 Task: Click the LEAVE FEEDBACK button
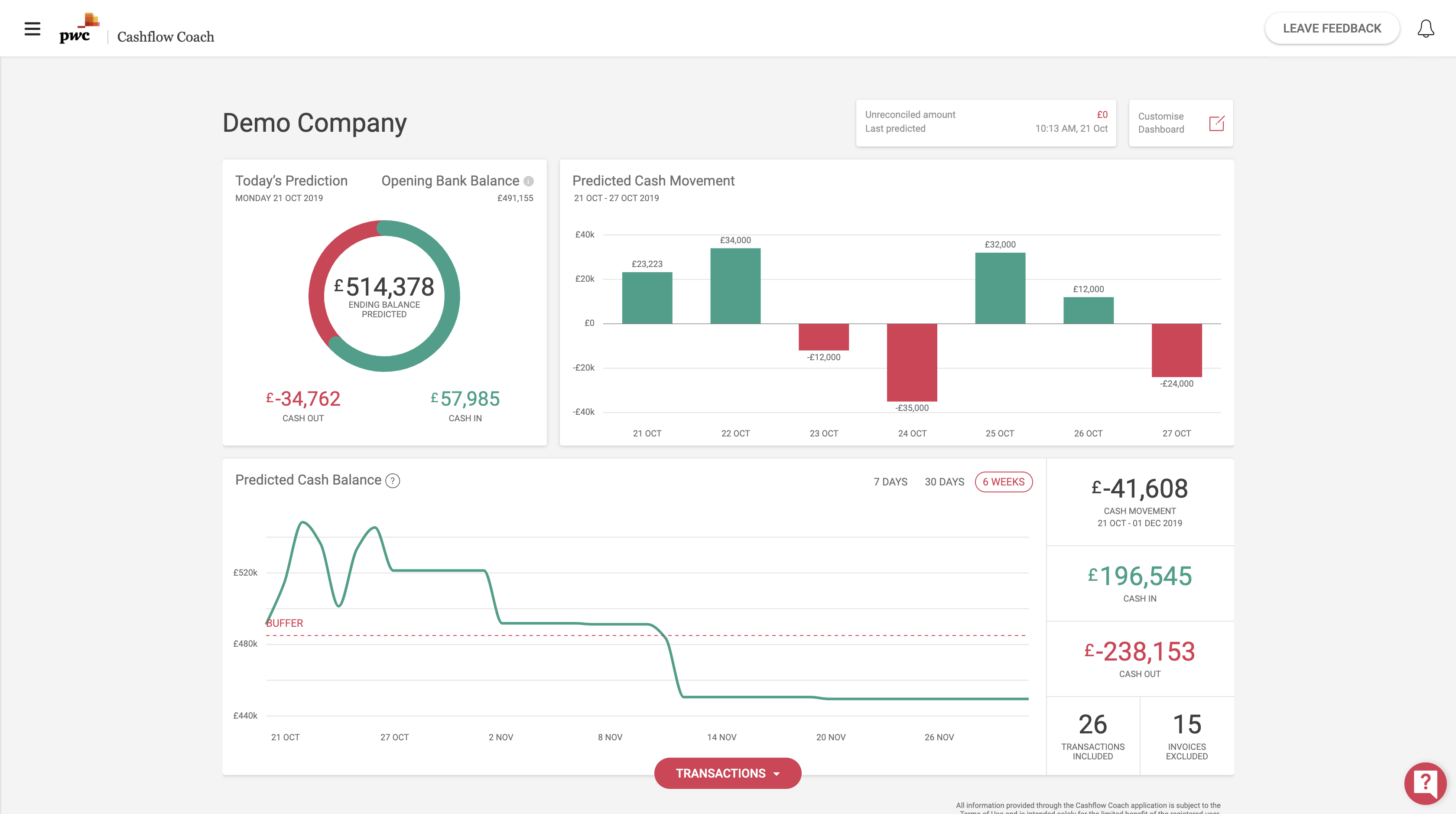(x=1332, y=28)
